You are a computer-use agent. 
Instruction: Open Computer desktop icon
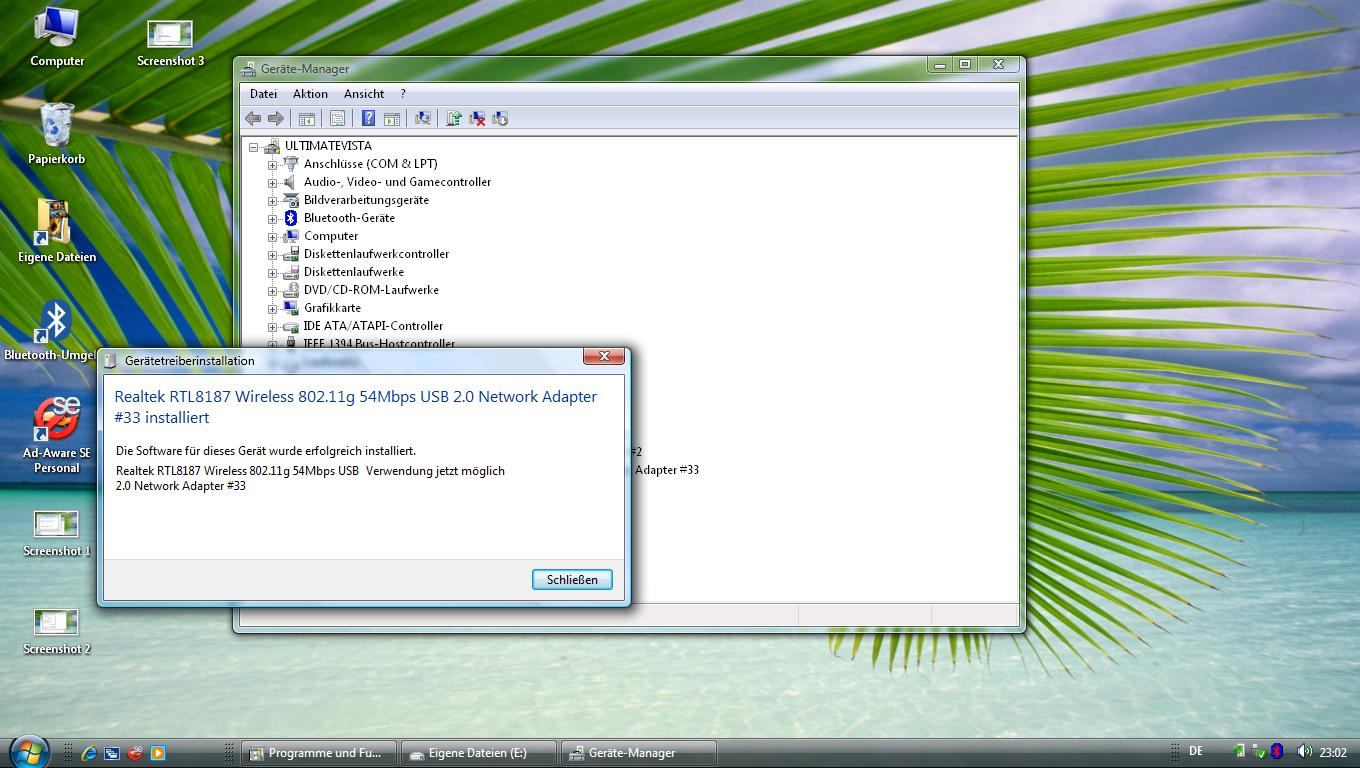57,37
